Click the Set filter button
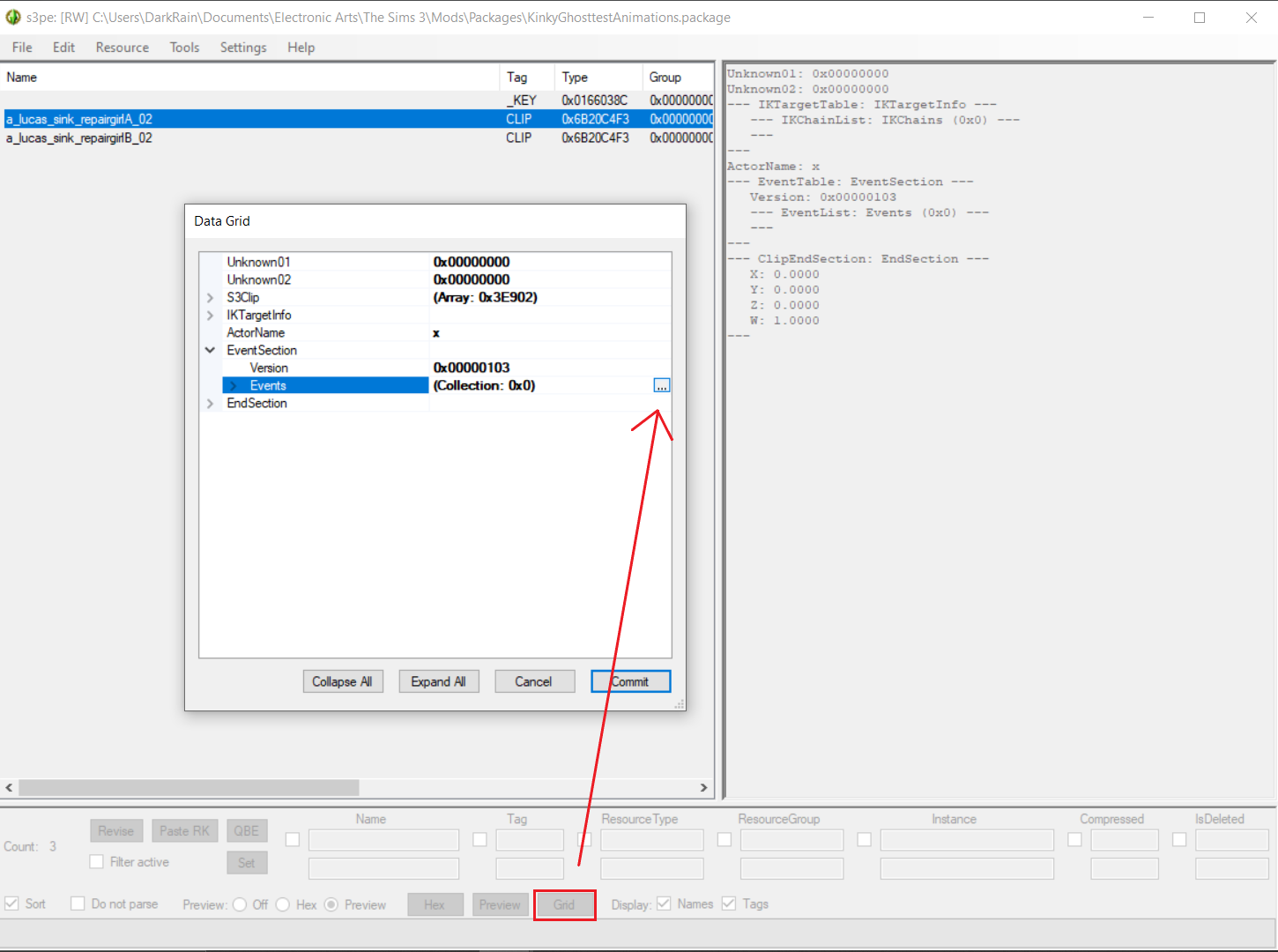Viewport: 1278px width, 952px height. (247, 863)
